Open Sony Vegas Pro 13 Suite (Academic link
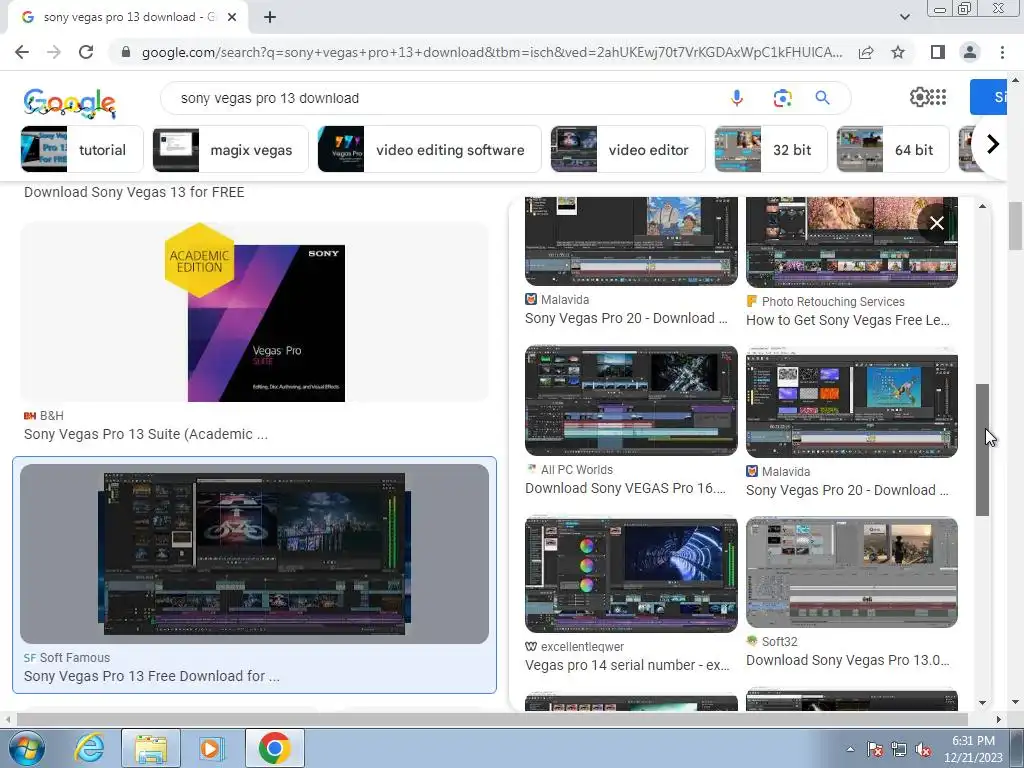The image size is (1024, 768). [x=146, y=434]
